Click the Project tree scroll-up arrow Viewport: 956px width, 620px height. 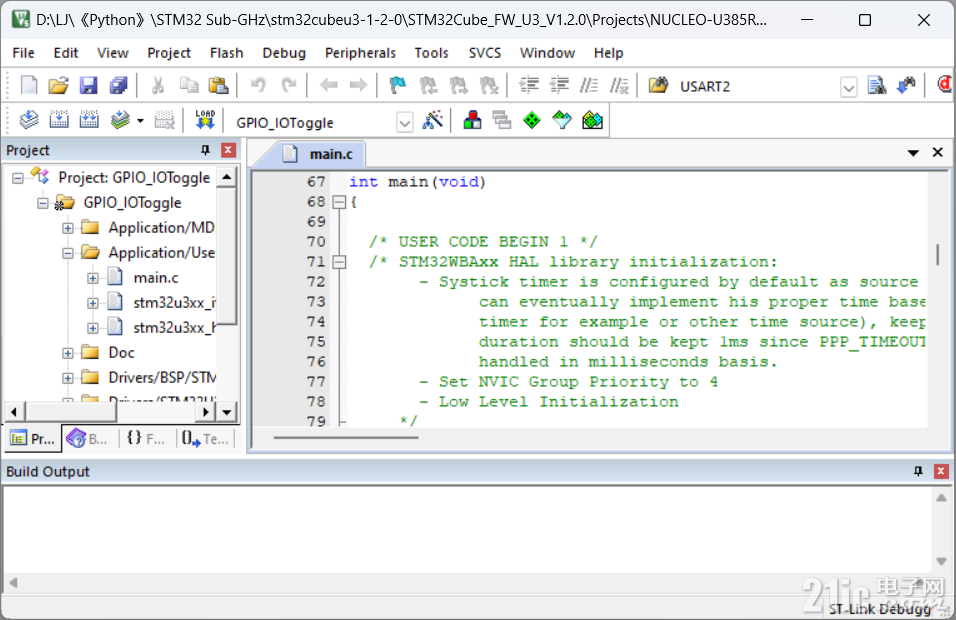[226, 177]
